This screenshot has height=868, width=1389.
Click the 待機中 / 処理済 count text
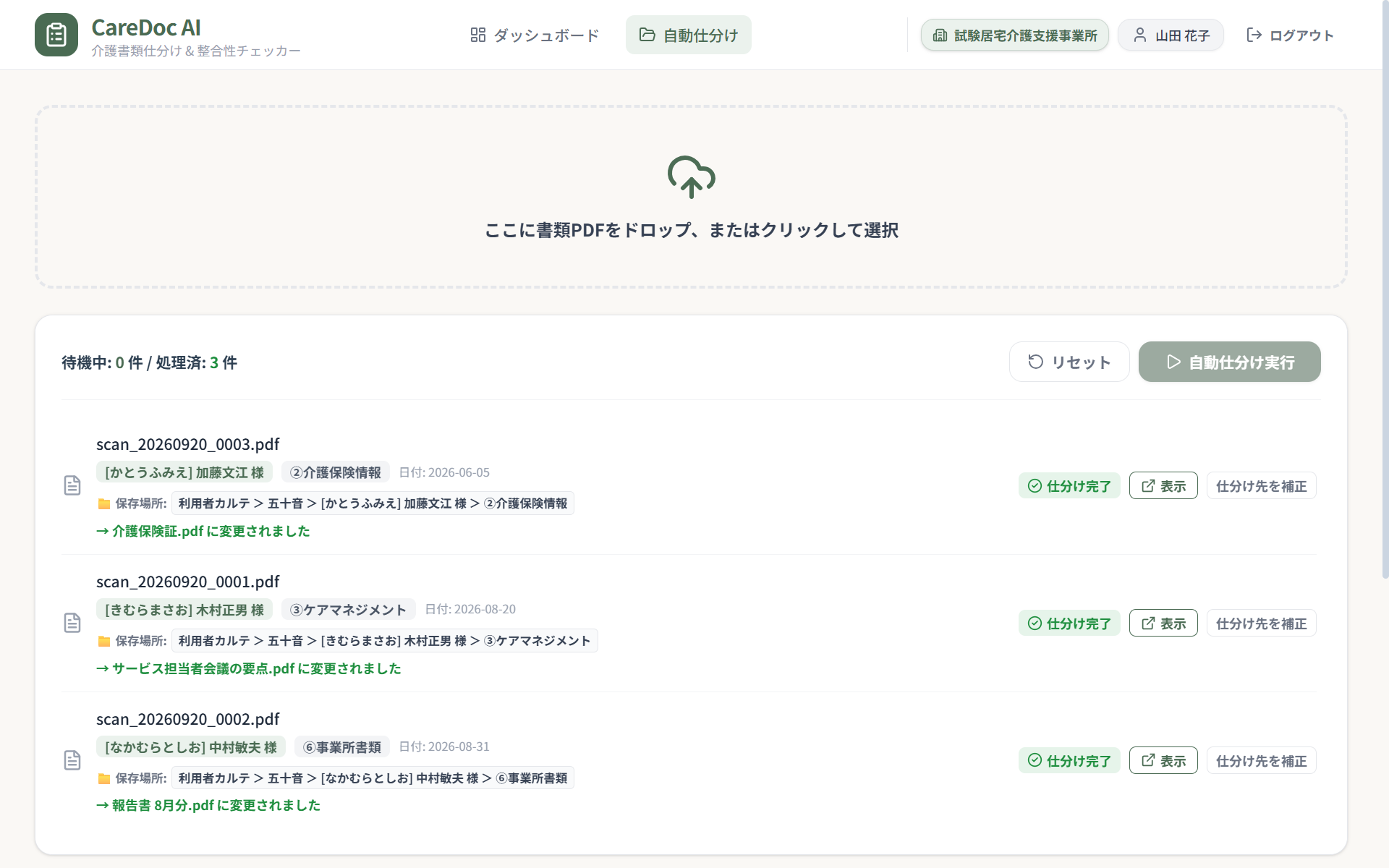[149, 362]
